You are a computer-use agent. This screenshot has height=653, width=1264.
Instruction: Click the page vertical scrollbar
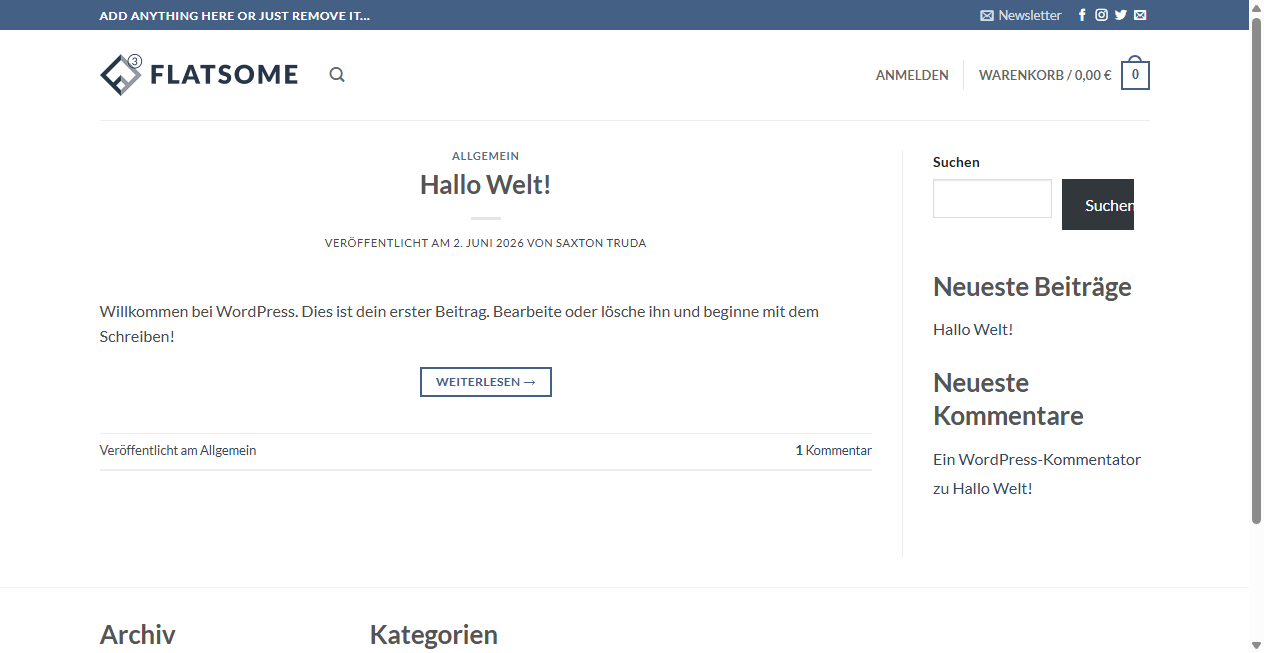(1256, 270)
